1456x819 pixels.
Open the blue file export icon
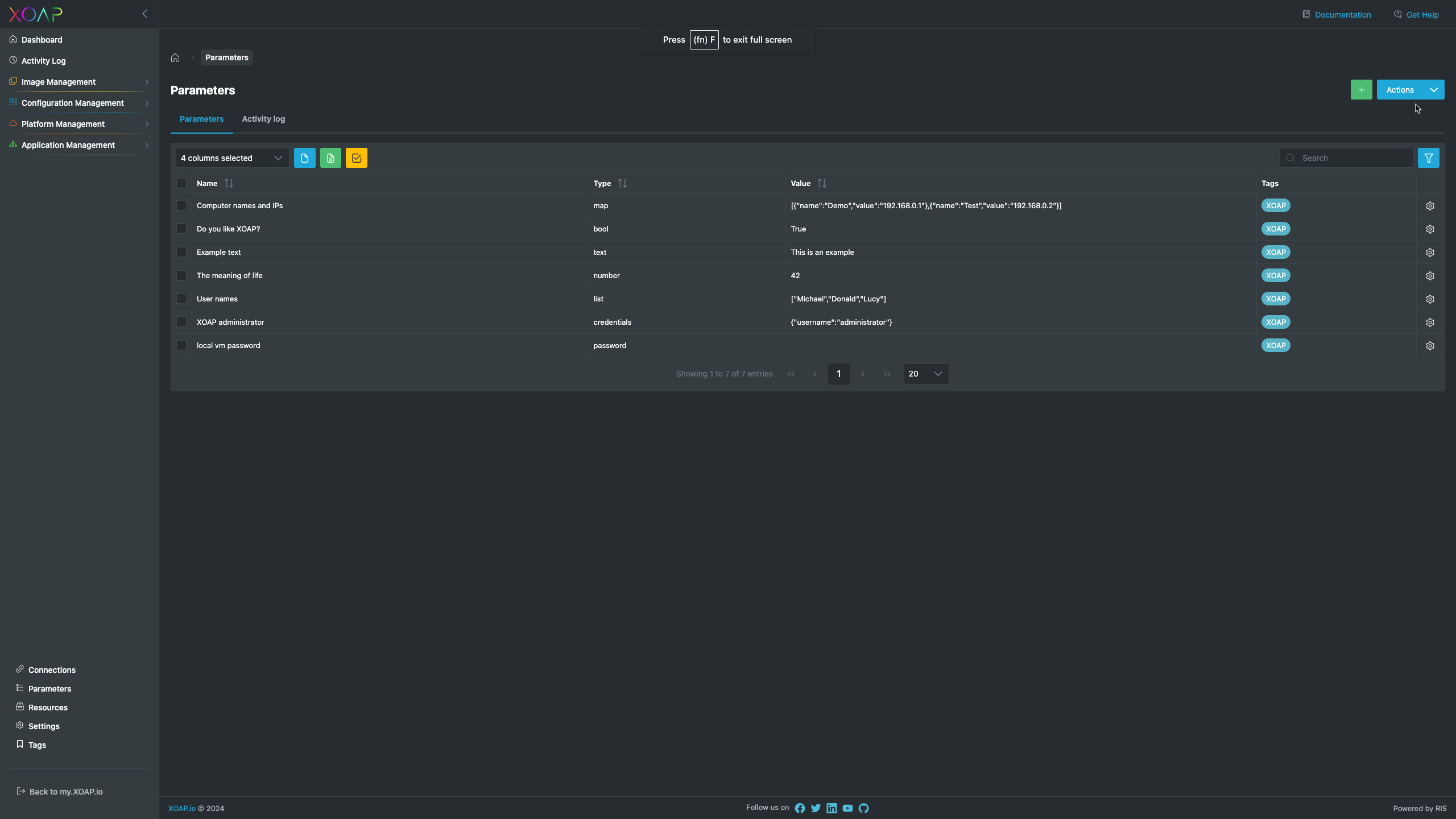[305, 158]
